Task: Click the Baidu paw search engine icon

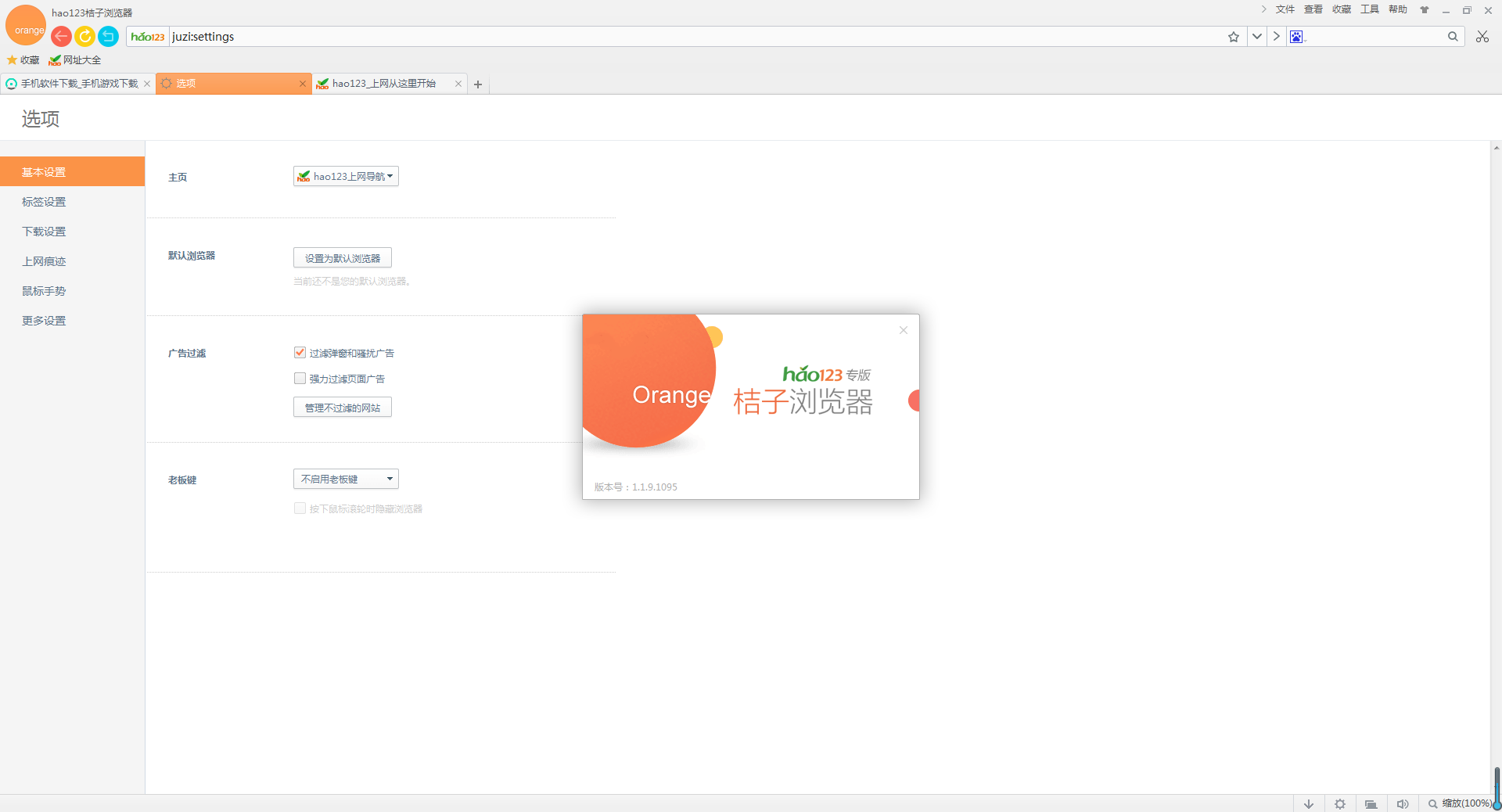Action: point(1296,37)
